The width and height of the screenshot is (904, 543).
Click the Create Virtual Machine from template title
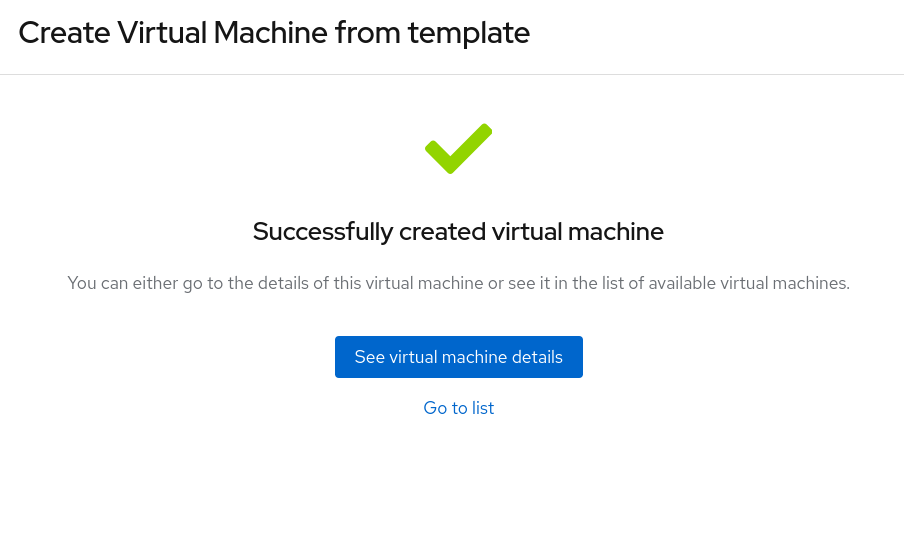pyautogui.click(x=274, y=33)
